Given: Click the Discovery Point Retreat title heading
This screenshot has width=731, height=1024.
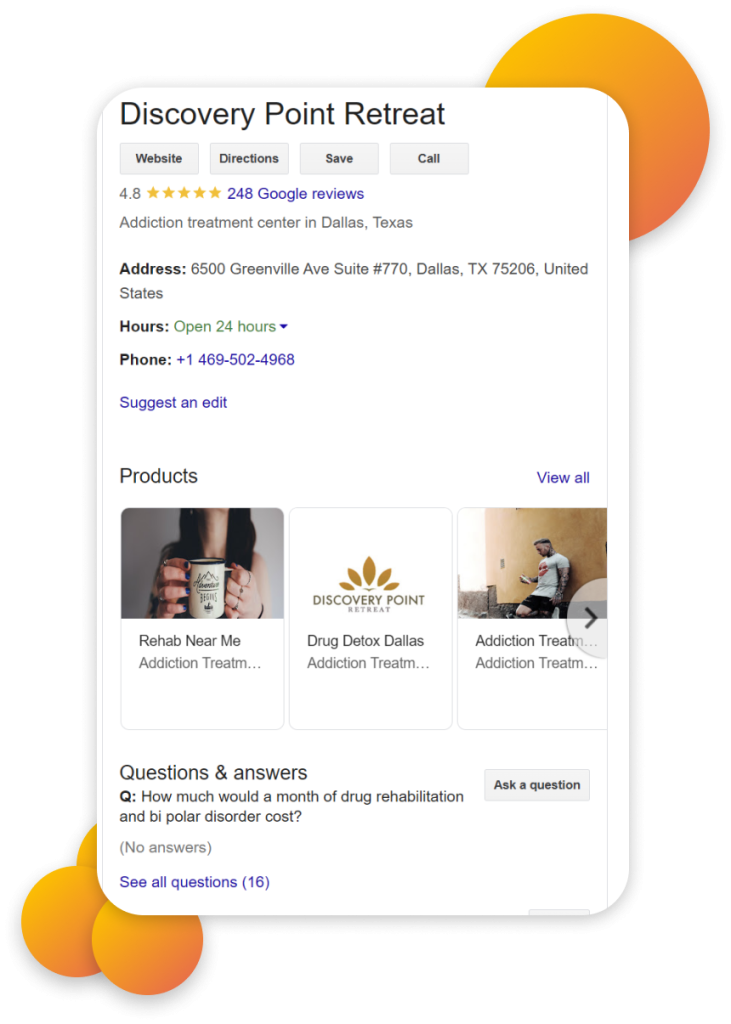Looking at the screenshot, I should (282, 114).
